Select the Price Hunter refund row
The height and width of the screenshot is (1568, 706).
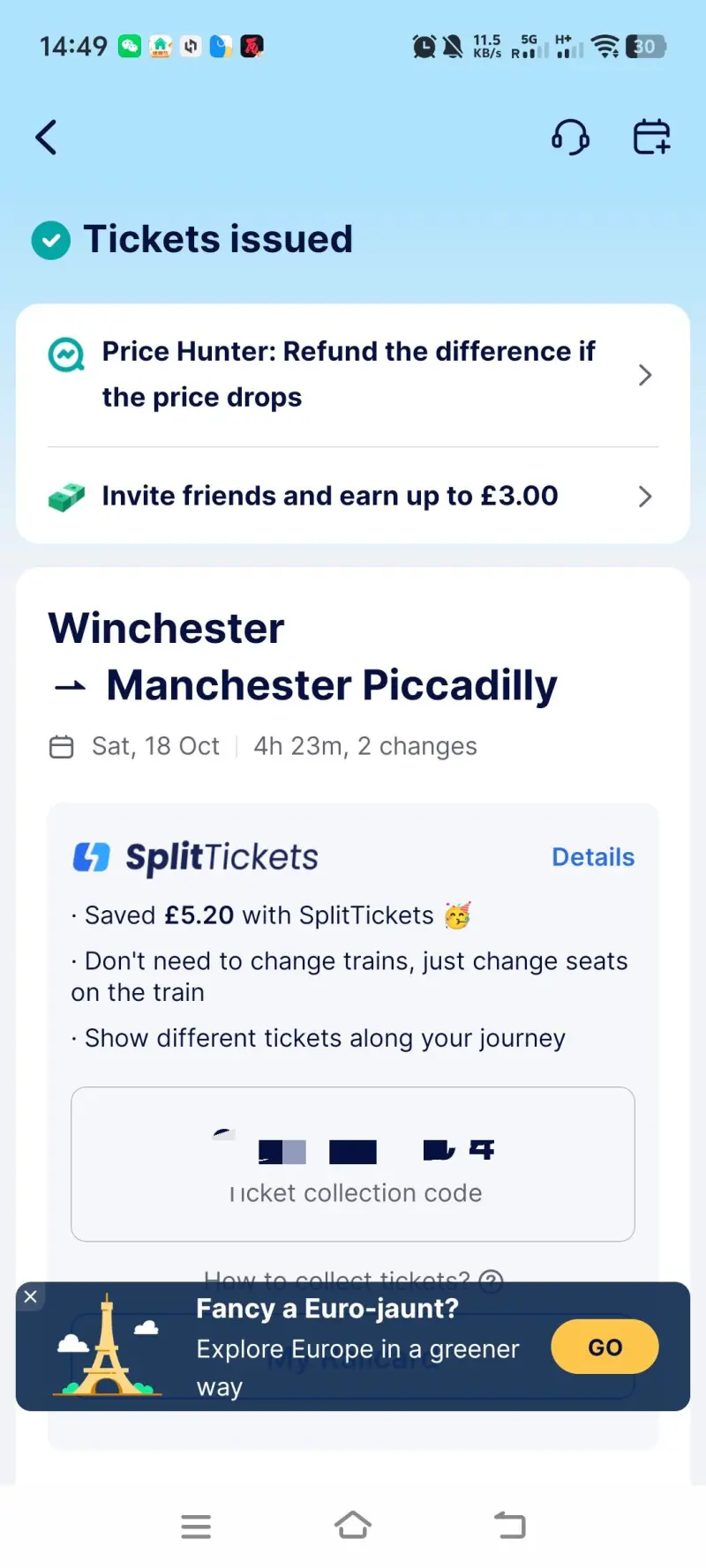tap(349, 375)
